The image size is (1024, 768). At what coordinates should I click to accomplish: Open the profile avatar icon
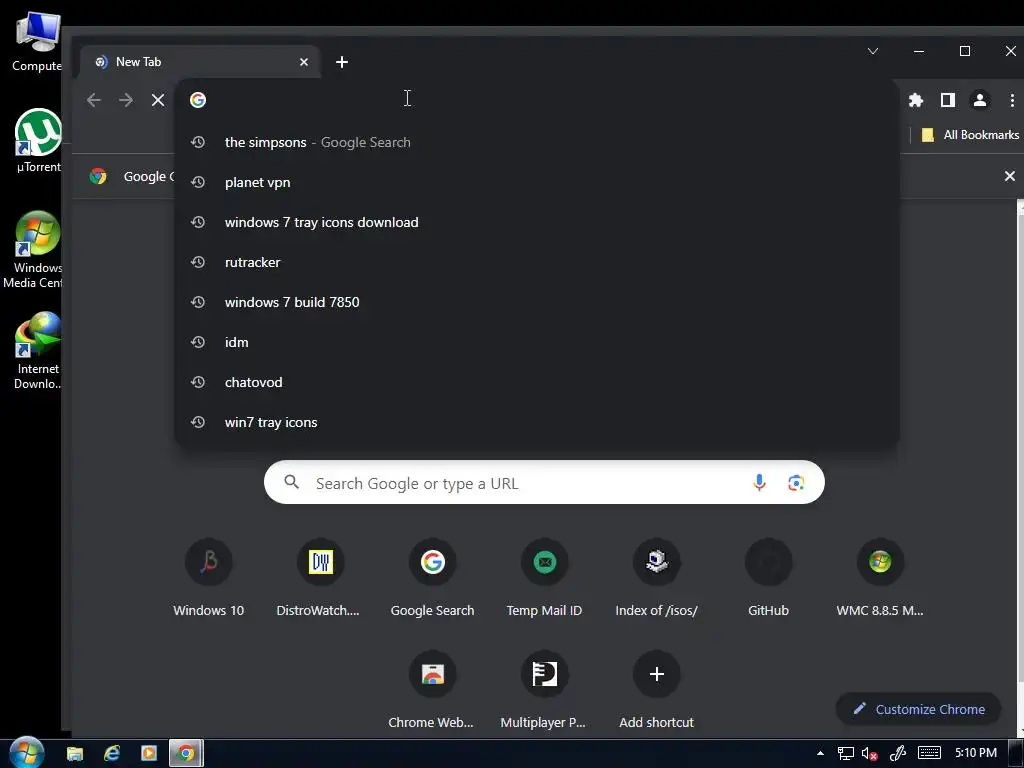point(980,100)
